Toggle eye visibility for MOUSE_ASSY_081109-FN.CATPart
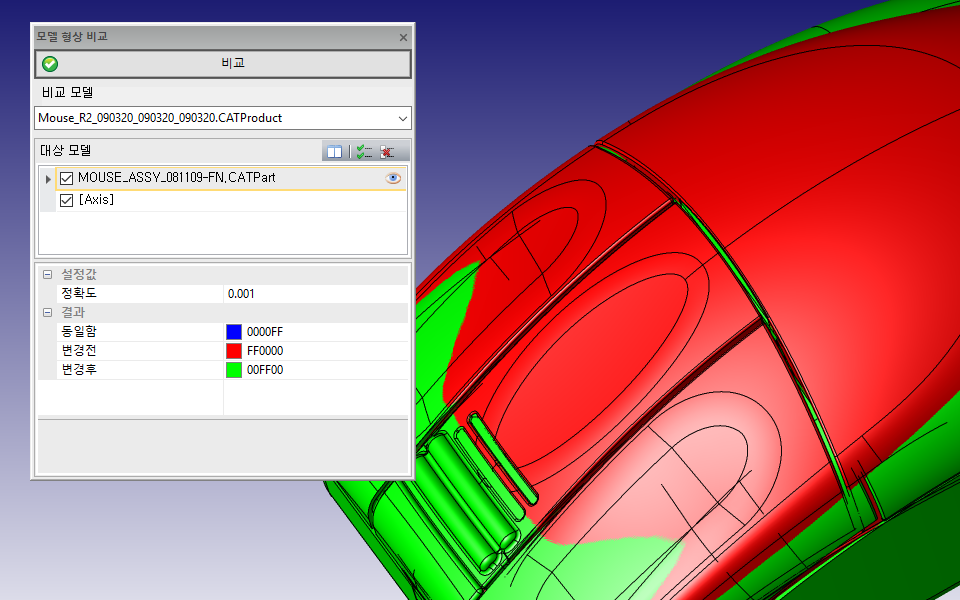960x600 pixels. coord(393,178)
